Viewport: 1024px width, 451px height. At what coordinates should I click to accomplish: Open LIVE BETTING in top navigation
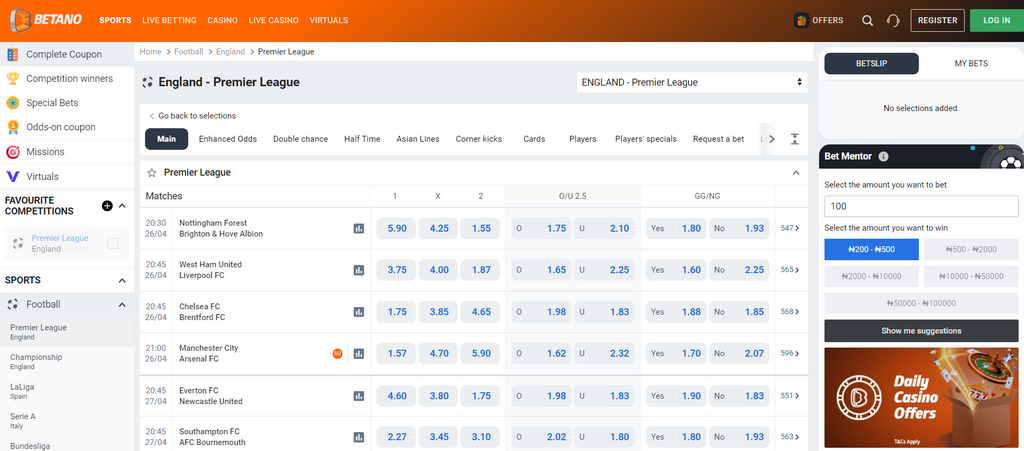(x=169, y=20)
